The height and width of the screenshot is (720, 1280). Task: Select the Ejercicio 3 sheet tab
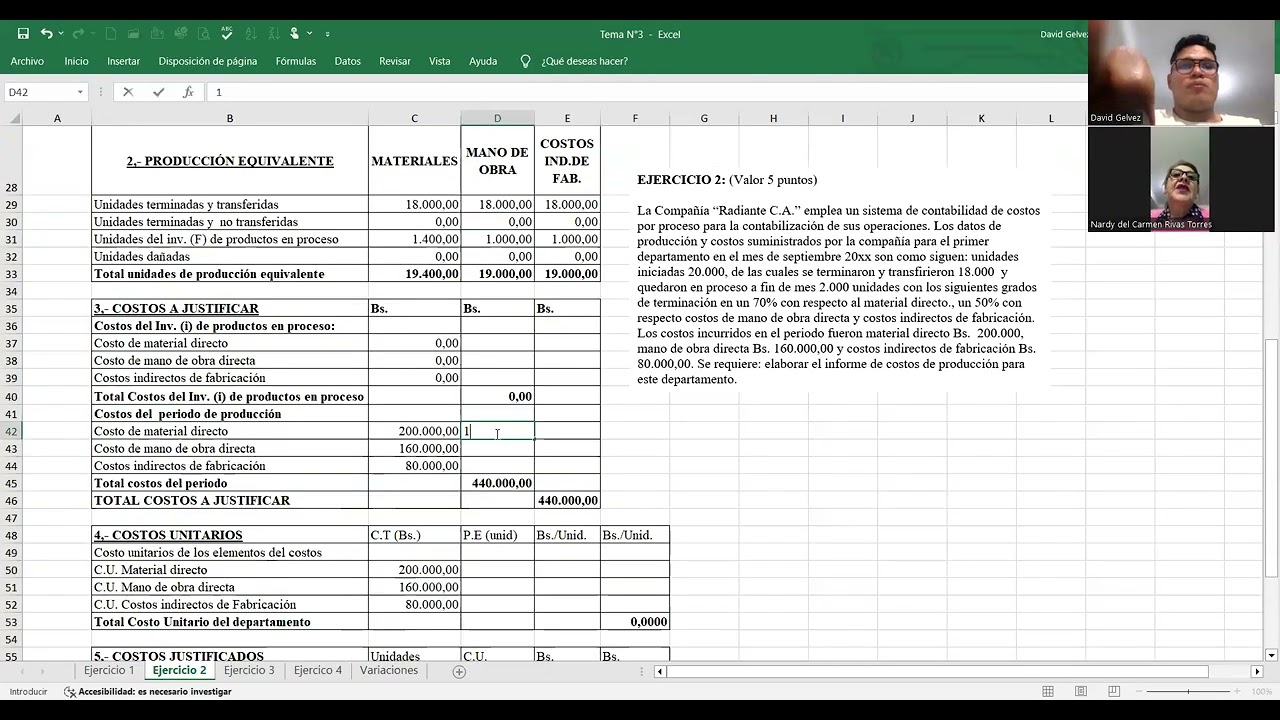[x=249, y=670]
